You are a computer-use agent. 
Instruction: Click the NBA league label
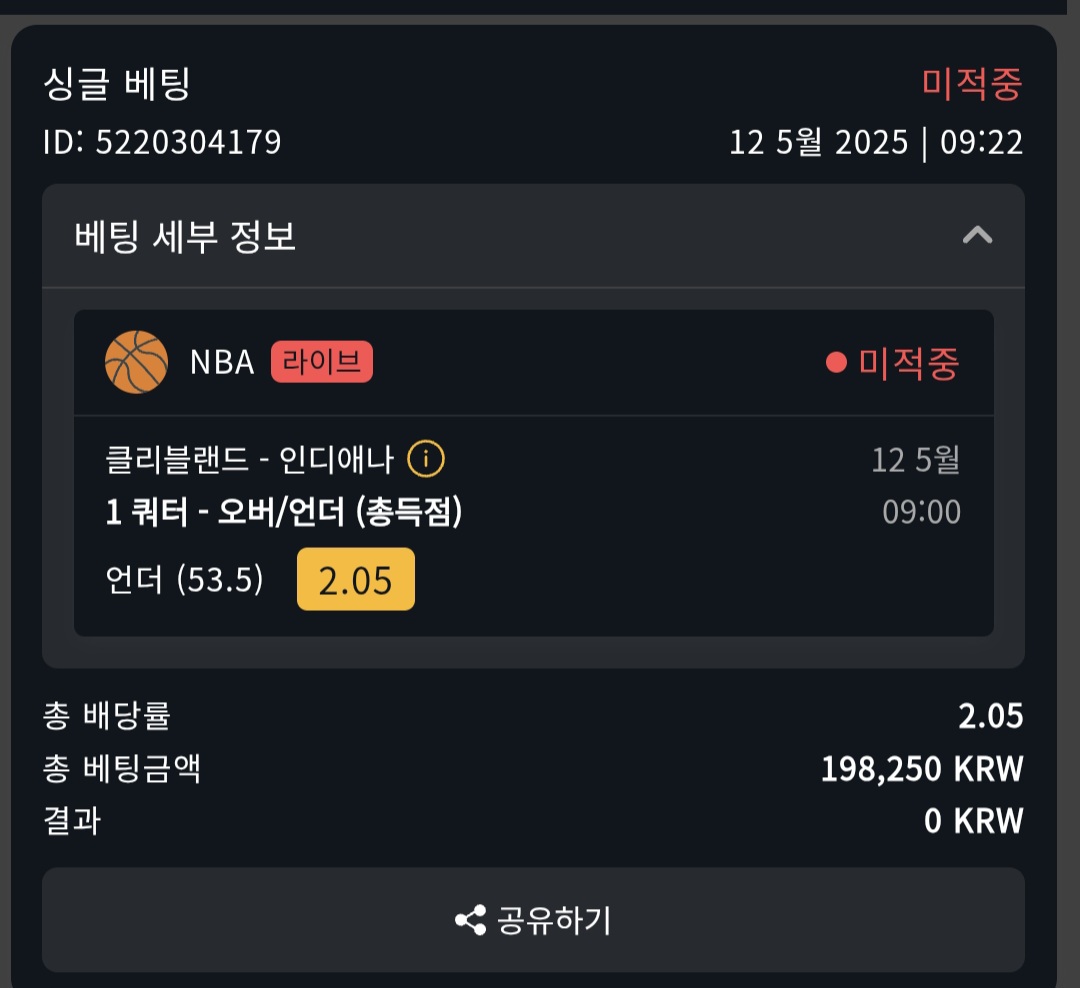pos(222,362)
